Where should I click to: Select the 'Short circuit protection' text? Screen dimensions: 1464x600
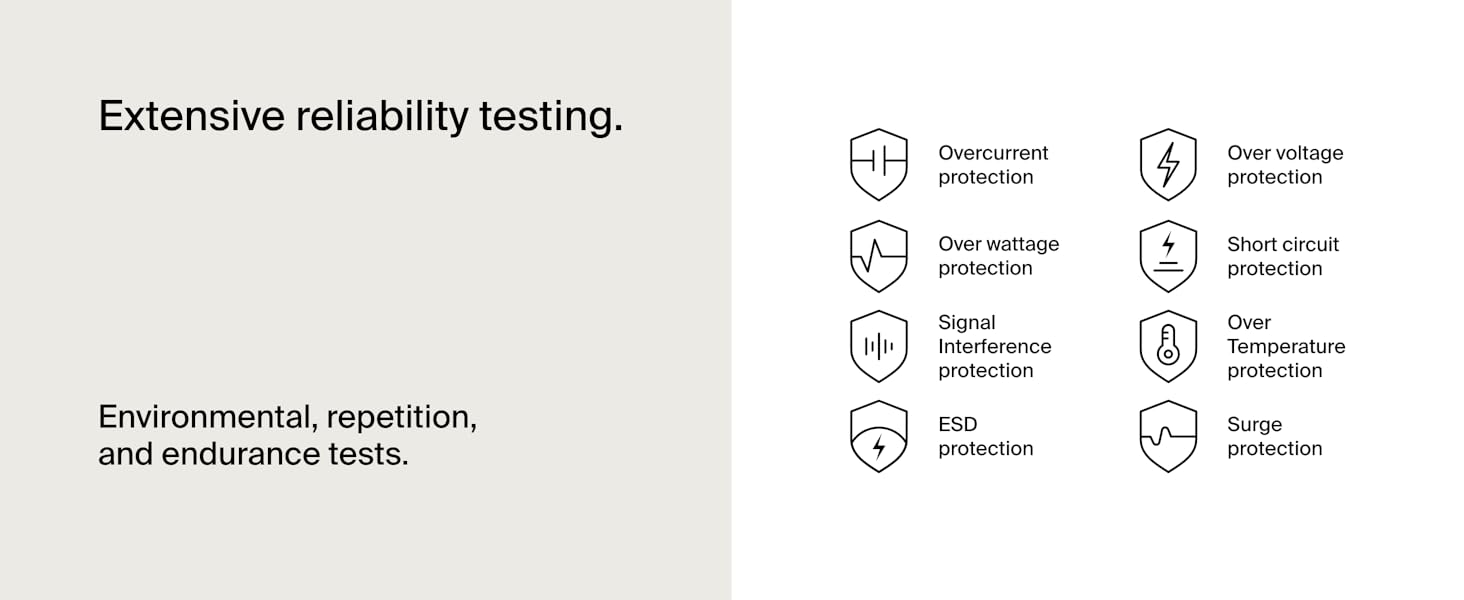click(1283, 256)
